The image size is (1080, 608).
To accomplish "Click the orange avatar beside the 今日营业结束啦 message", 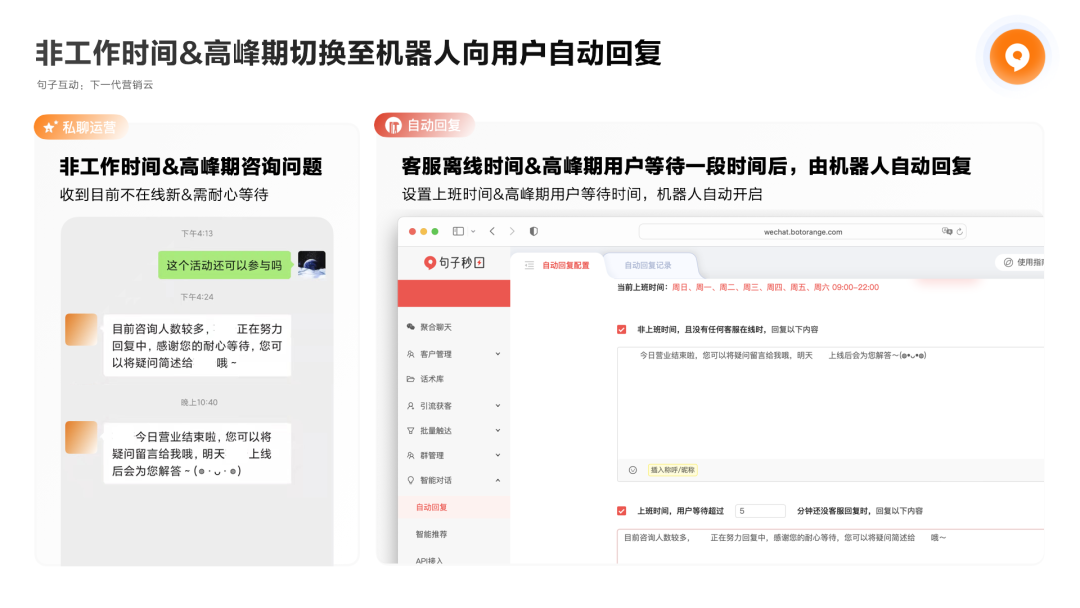I will pyautogui.click(x=81, y=437).
